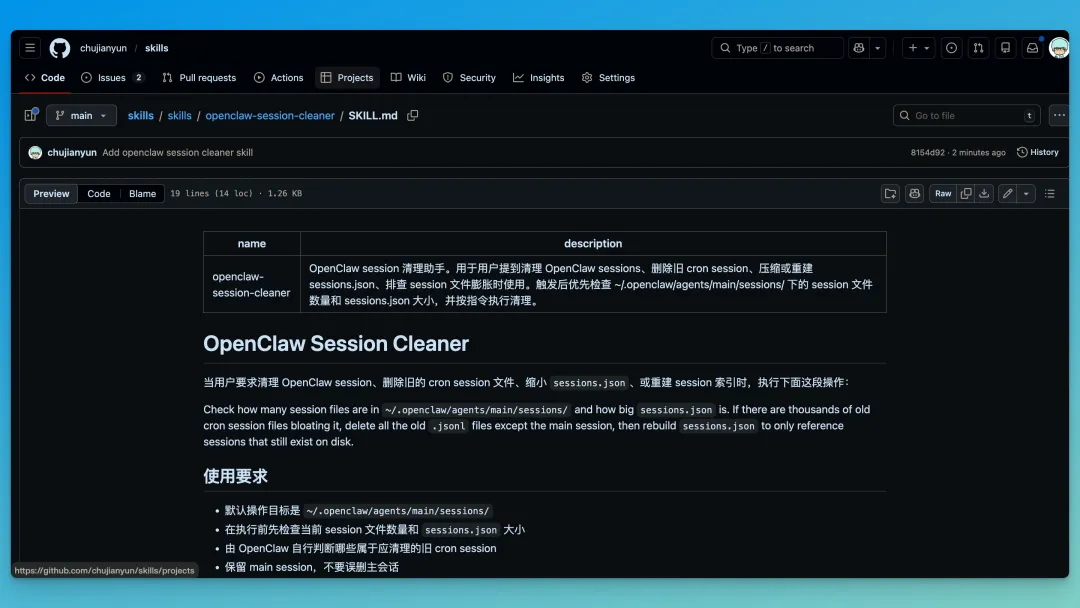This screenshot has height=608, width=1080.
Task: Open the Insights tab
Action: coord(539,78)
